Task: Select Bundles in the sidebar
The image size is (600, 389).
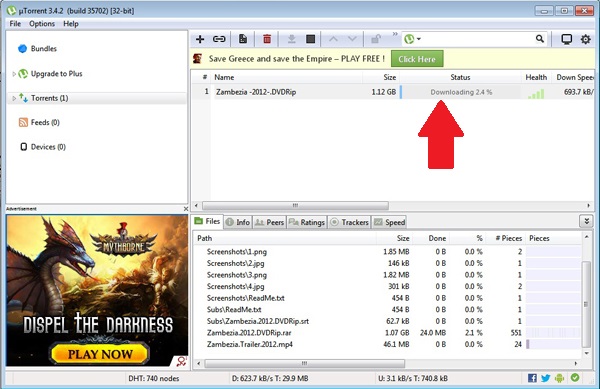Action: pyautogui.click(x=44, y=49)
